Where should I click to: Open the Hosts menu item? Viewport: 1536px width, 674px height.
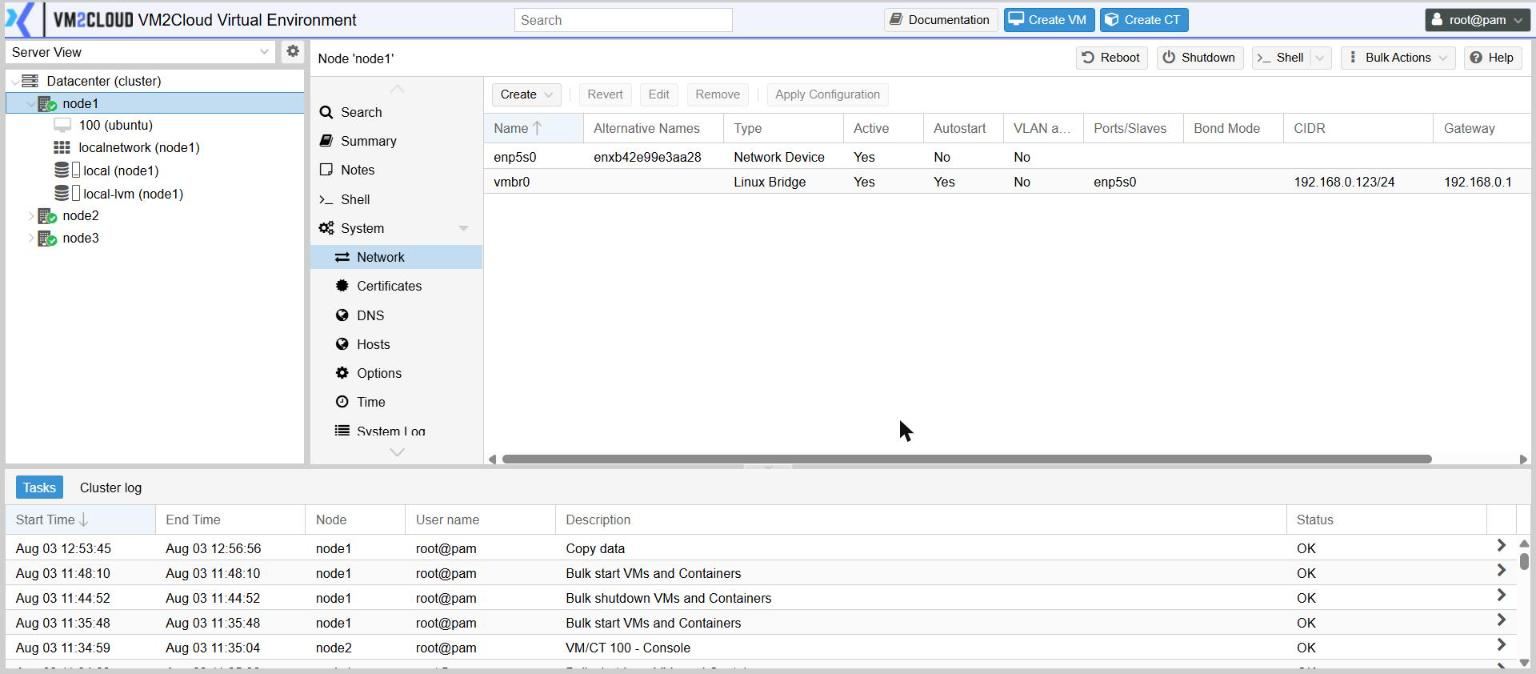pos(396,344)
